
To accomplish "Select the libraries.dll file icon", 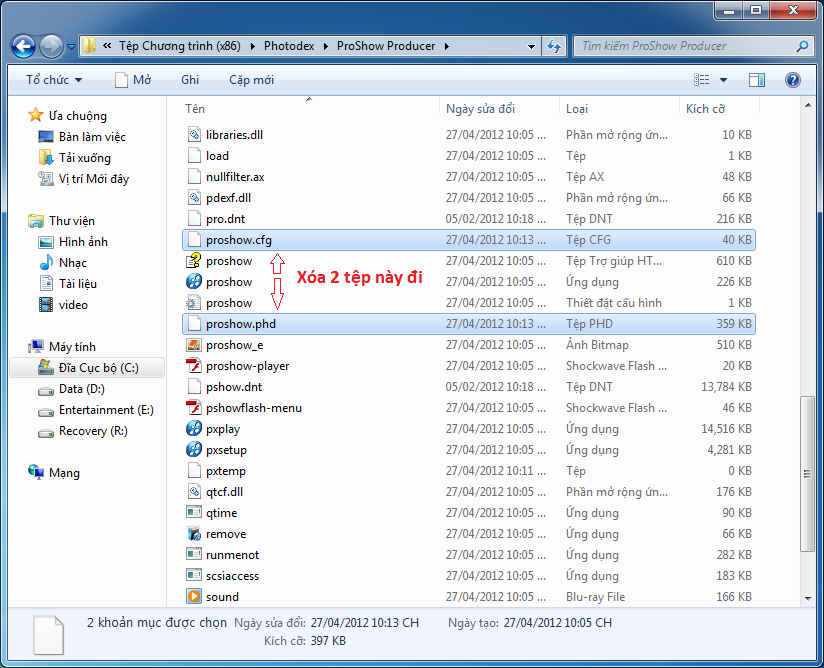I will coord(194,135).
